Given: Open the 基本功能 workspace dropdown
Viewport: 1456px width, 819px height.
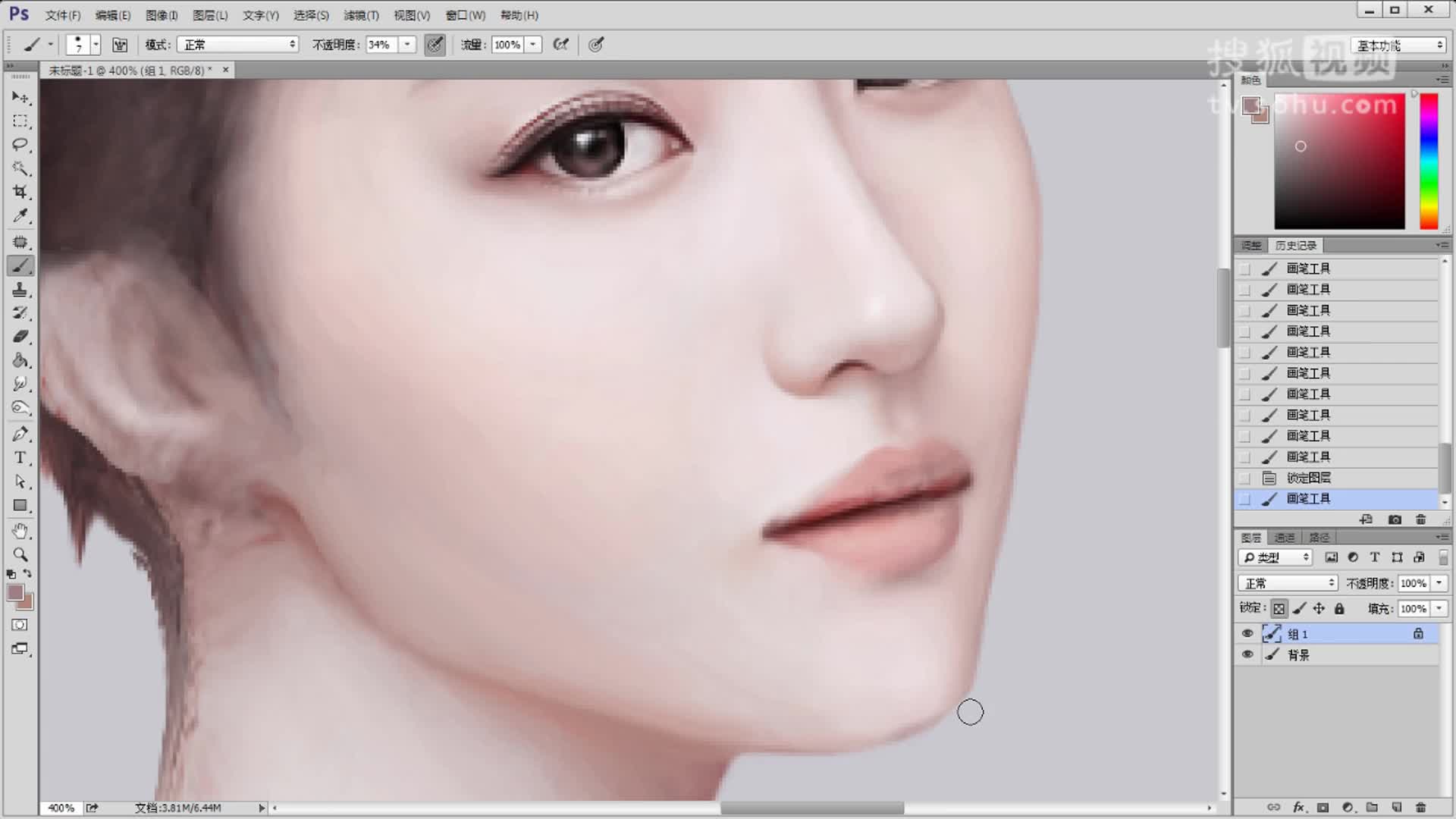Looking at the screenshot, I should (x=1398, y=45).
